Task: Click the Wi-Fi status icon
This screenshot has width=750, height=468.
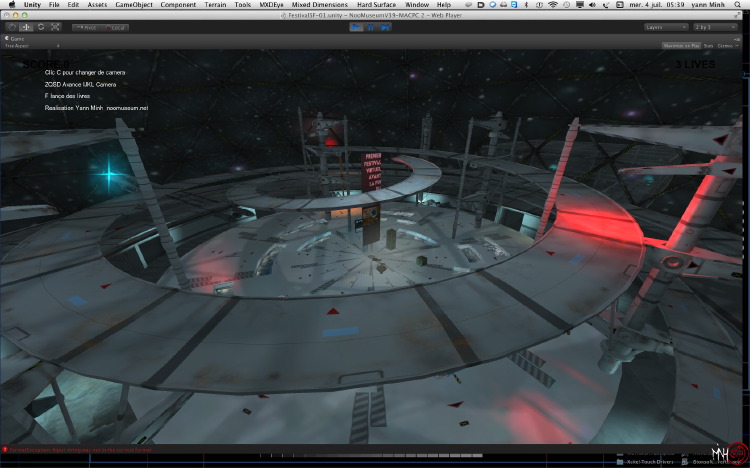Action: click(553, 4)
